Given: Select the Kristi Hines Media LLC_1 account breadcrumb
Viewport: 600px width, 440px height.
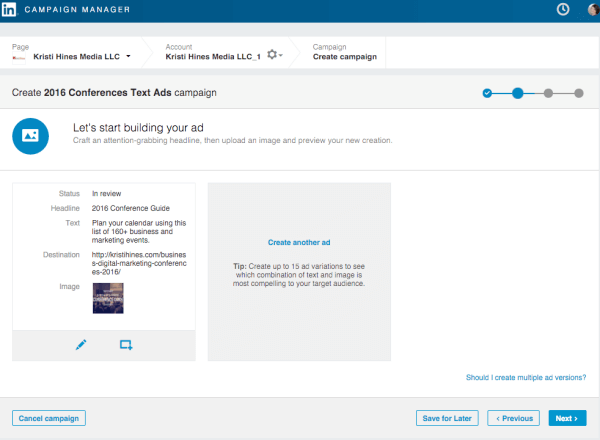Looking at the screenshot, I should pyautogui.click(x=213, y=57).
